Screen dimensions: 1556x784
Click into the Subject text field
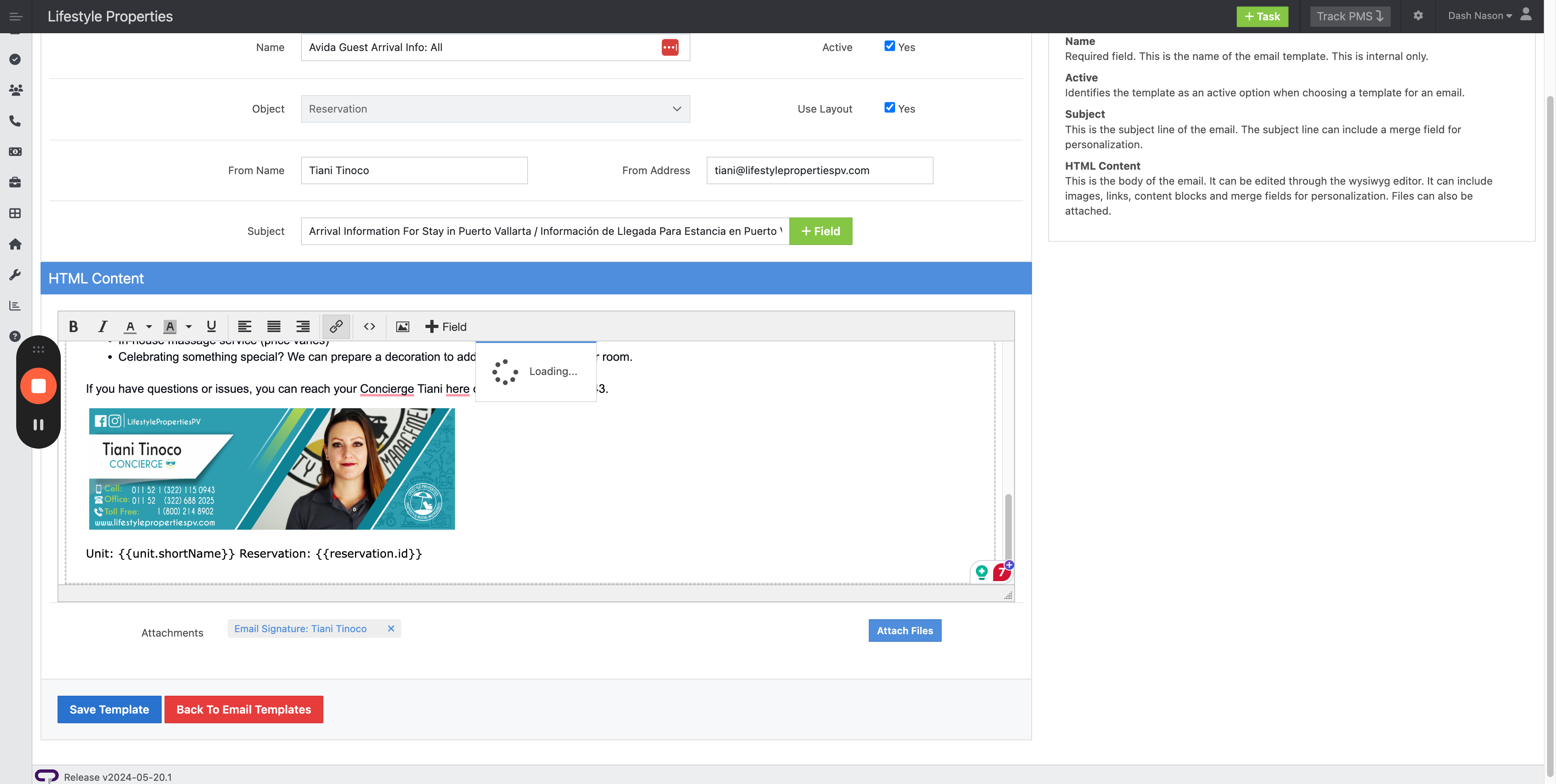click(x=545, y=231)
